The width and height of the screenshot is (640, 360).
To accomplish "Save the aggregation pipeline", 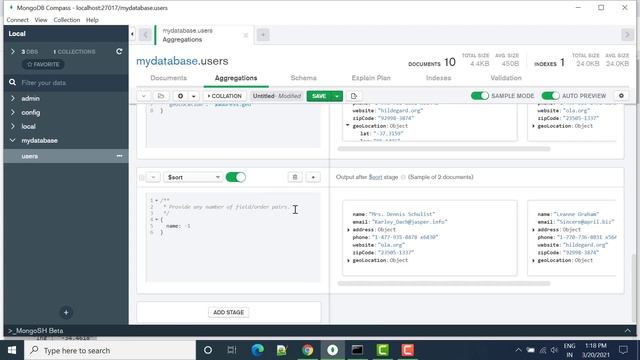I will 319,96.
